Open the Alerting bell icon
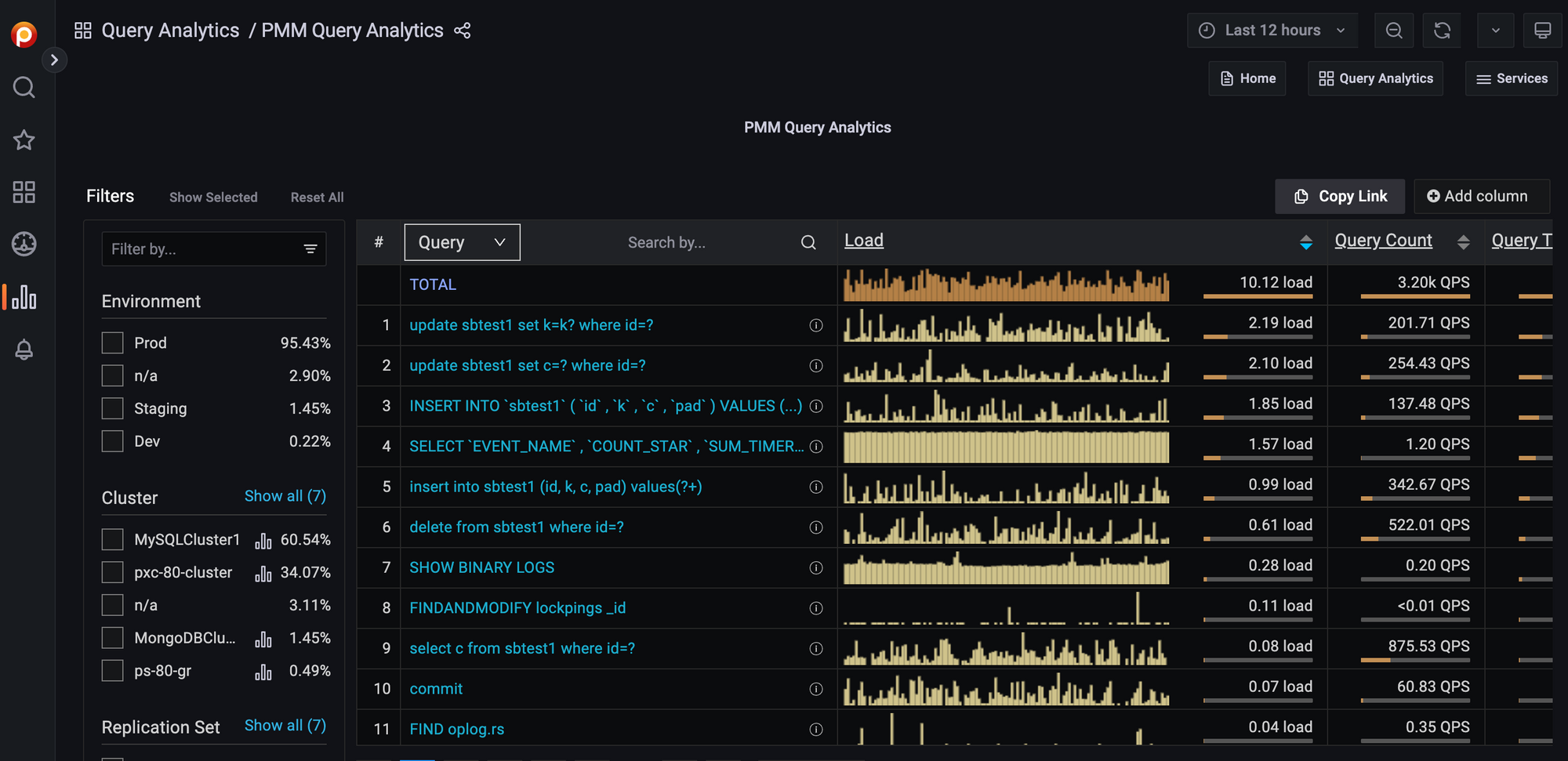 (x=24, y=350)
